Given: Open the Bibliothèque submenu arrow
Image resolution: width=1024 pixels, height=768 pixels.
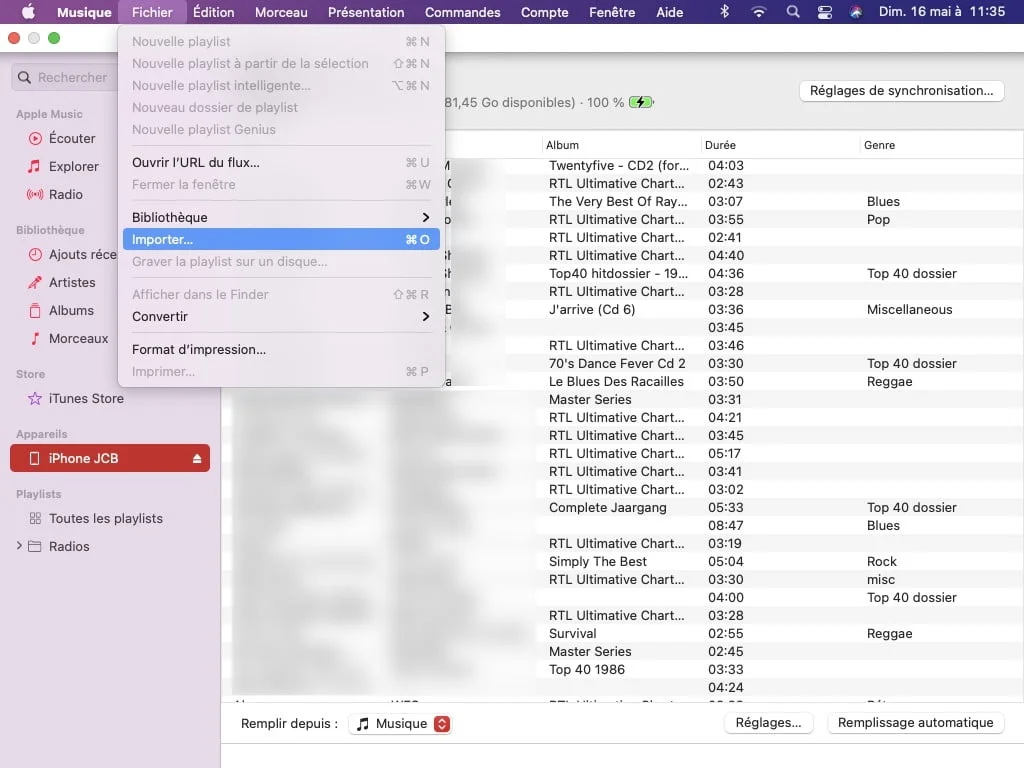Looking at the screenshot, I should 426,217.
